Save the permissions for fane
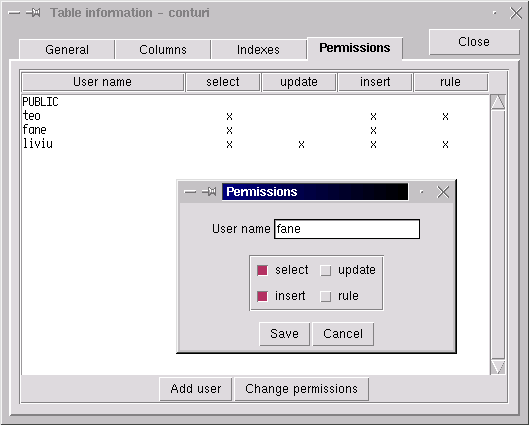Image resolution: width=529 pixels, height=425 pixels. (284, 334)
